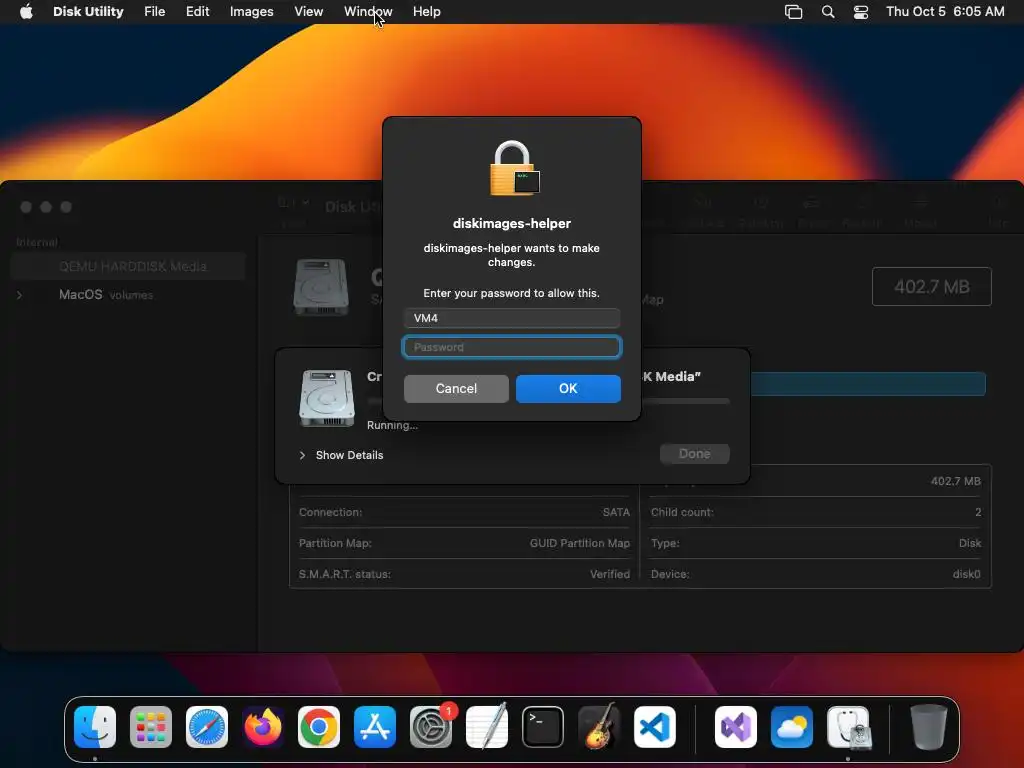Launch GarageBand from the Dock
The width and height of the screenshot is (1024, 768).
click(x=599, y=727)
